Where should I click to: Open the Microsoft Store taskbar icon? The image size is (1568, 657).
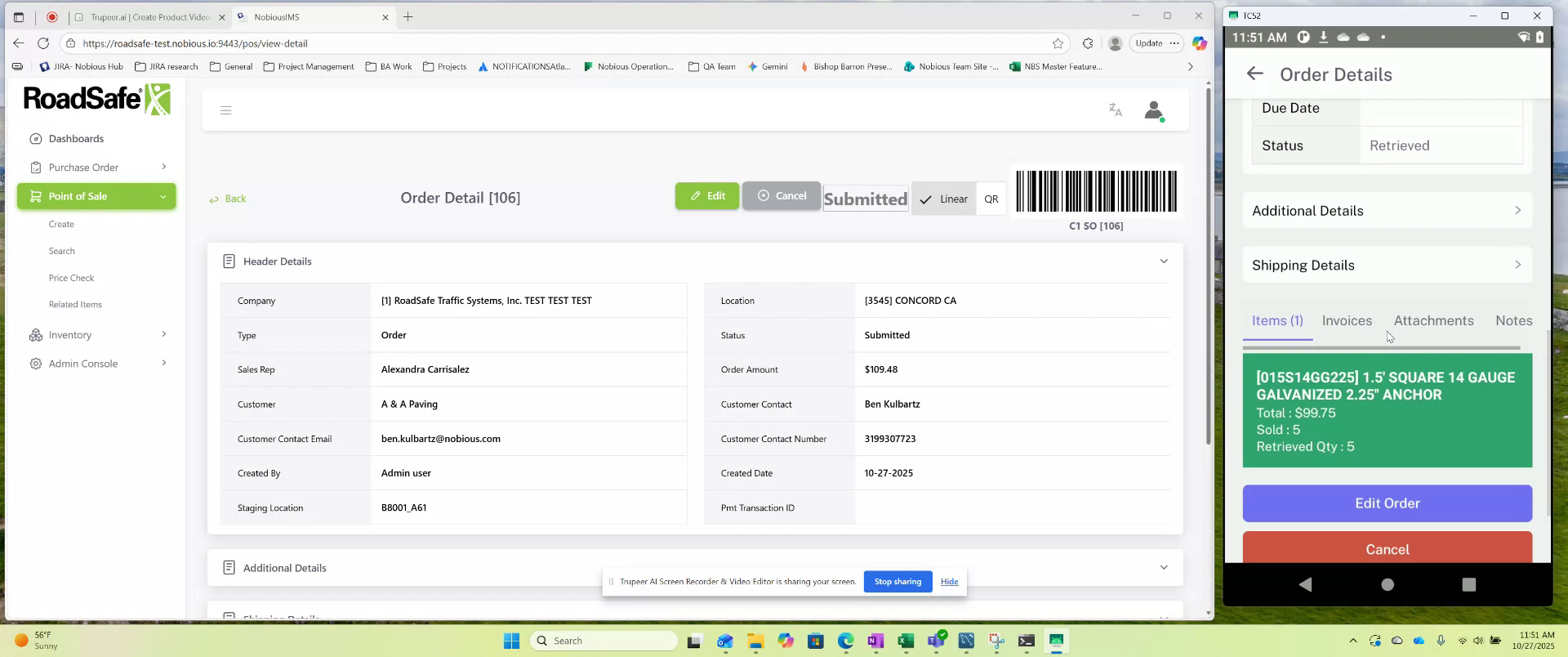pyautogui.click(x=815, y=641)
